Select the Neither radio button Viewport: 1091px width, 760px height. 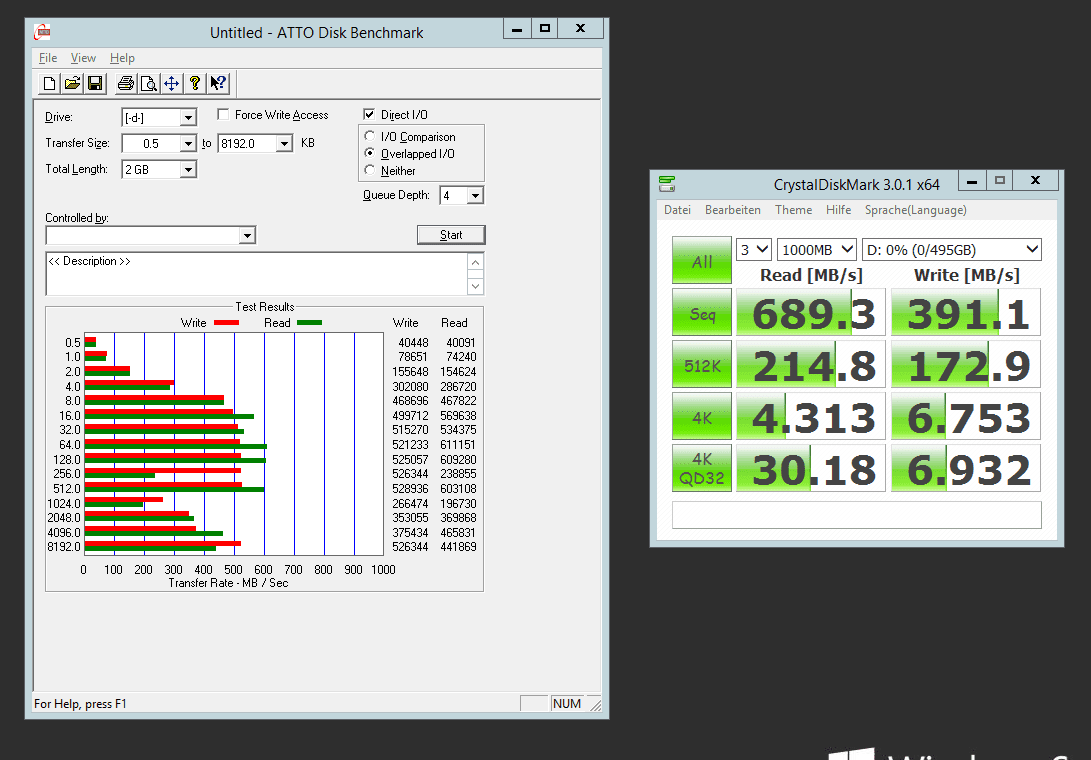370,171
